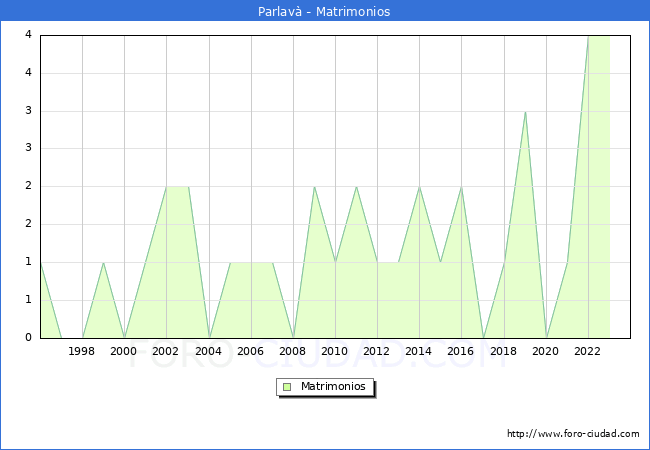The height and width of the screenshot is (450, 650).
Task: Select the 2014 label on the x-axis
Action: tap(419, 351)
